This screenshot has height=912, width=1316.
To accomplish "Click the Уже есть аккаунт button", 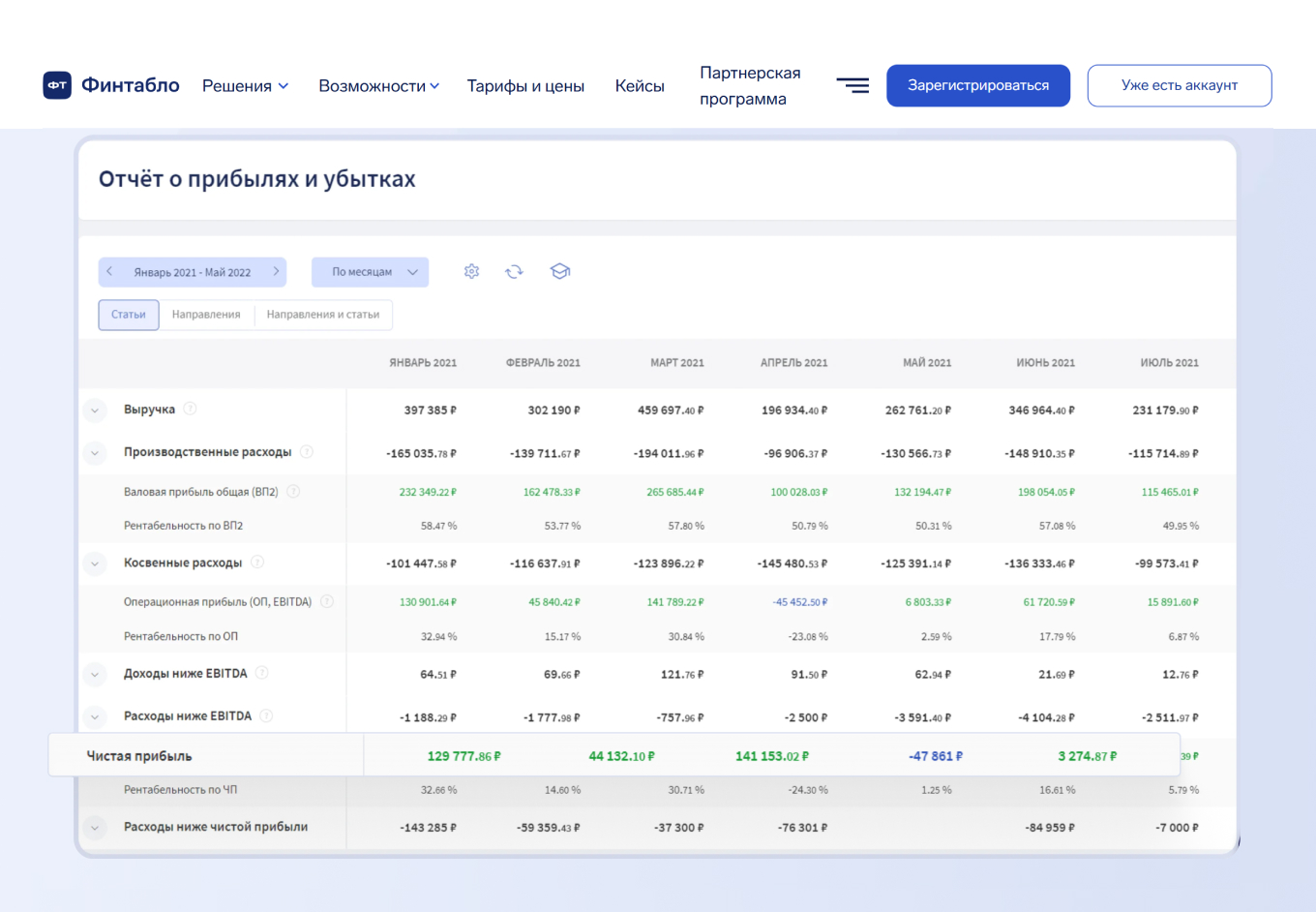I will (1179, 85).
